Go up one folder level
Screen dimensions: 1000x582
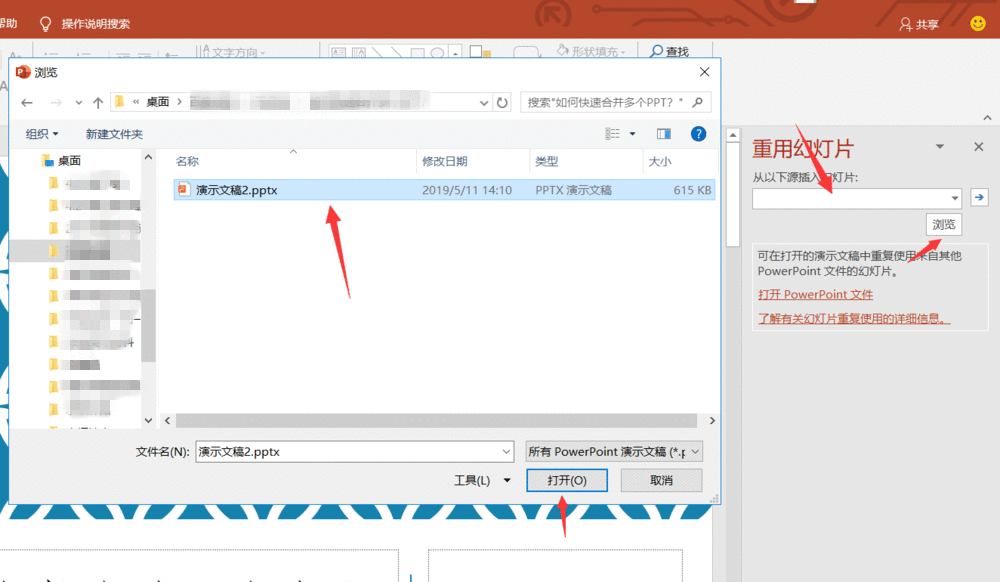click(97, 101)
